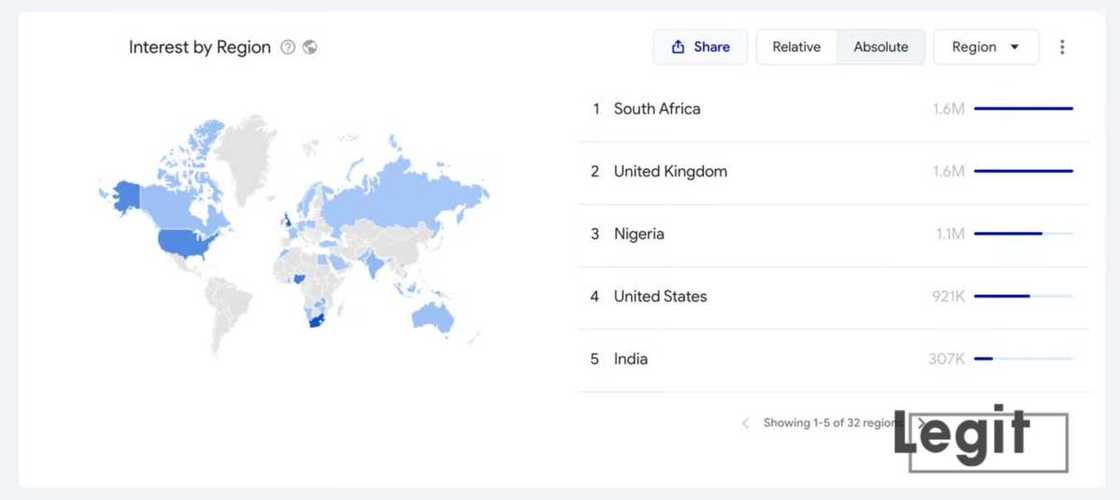Click the United States on the map
Image resolution: width=1120 pixels, height=500 pixels.
click(x=185, y=241)
